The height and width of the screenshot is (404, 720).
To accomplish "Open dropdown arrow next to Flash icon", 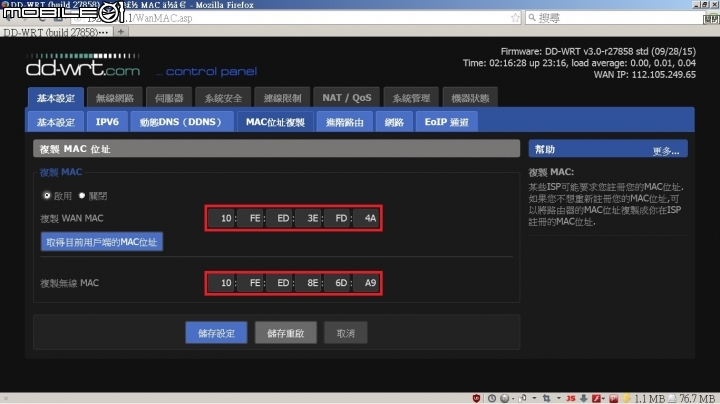I will (604, 398).
